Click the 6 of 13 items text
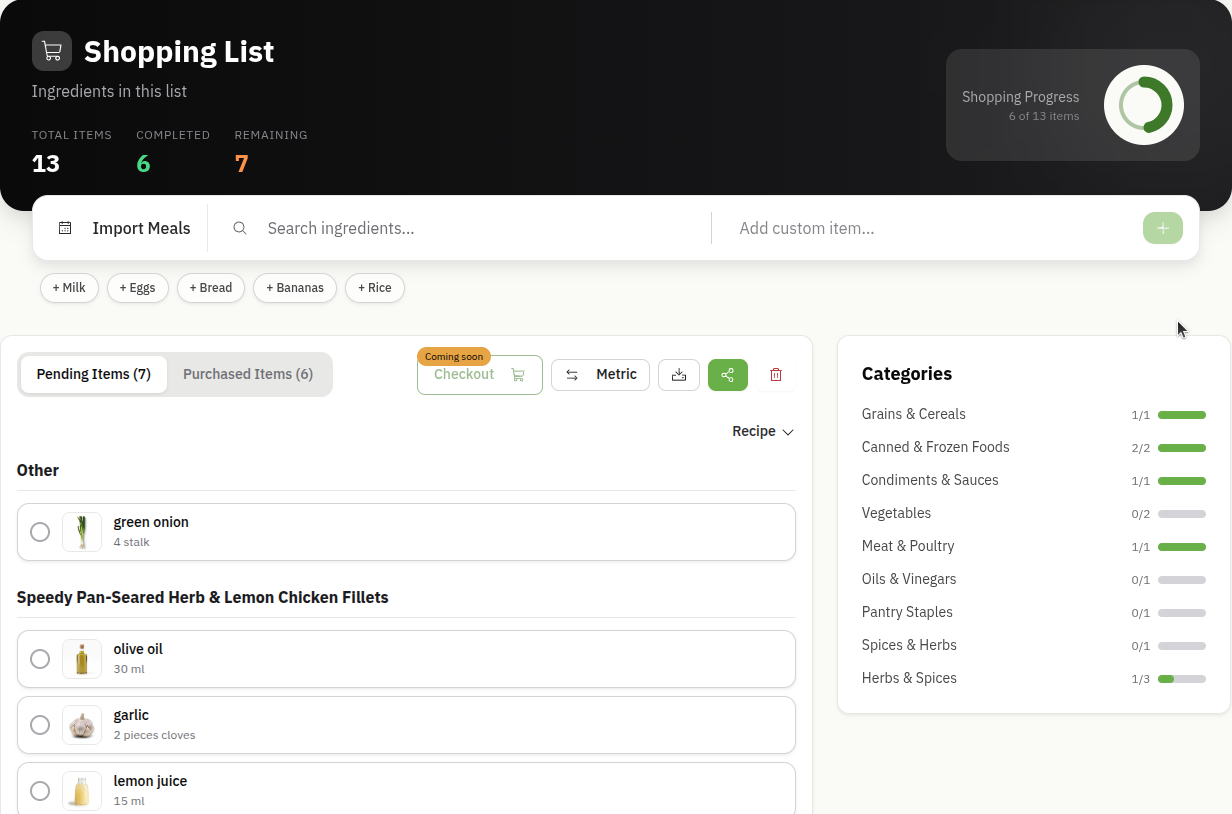Image resolution: width=1232 pixels, height=814 pixels. point(1044,116)
